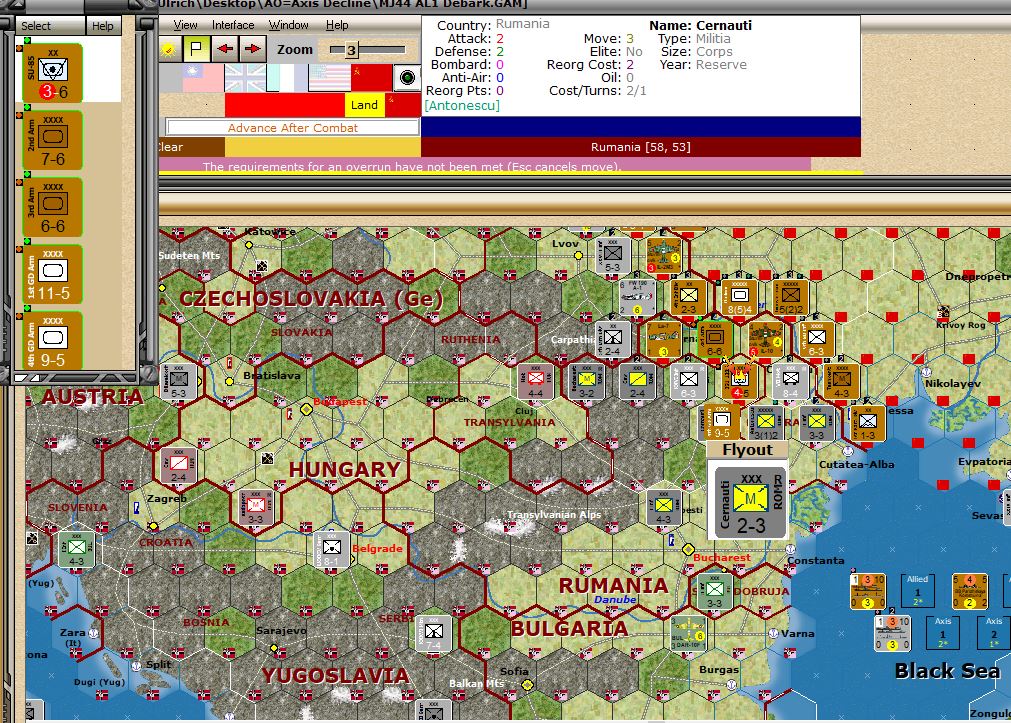Click the 8(5)4 Soviet army counter

click(740, 297)
